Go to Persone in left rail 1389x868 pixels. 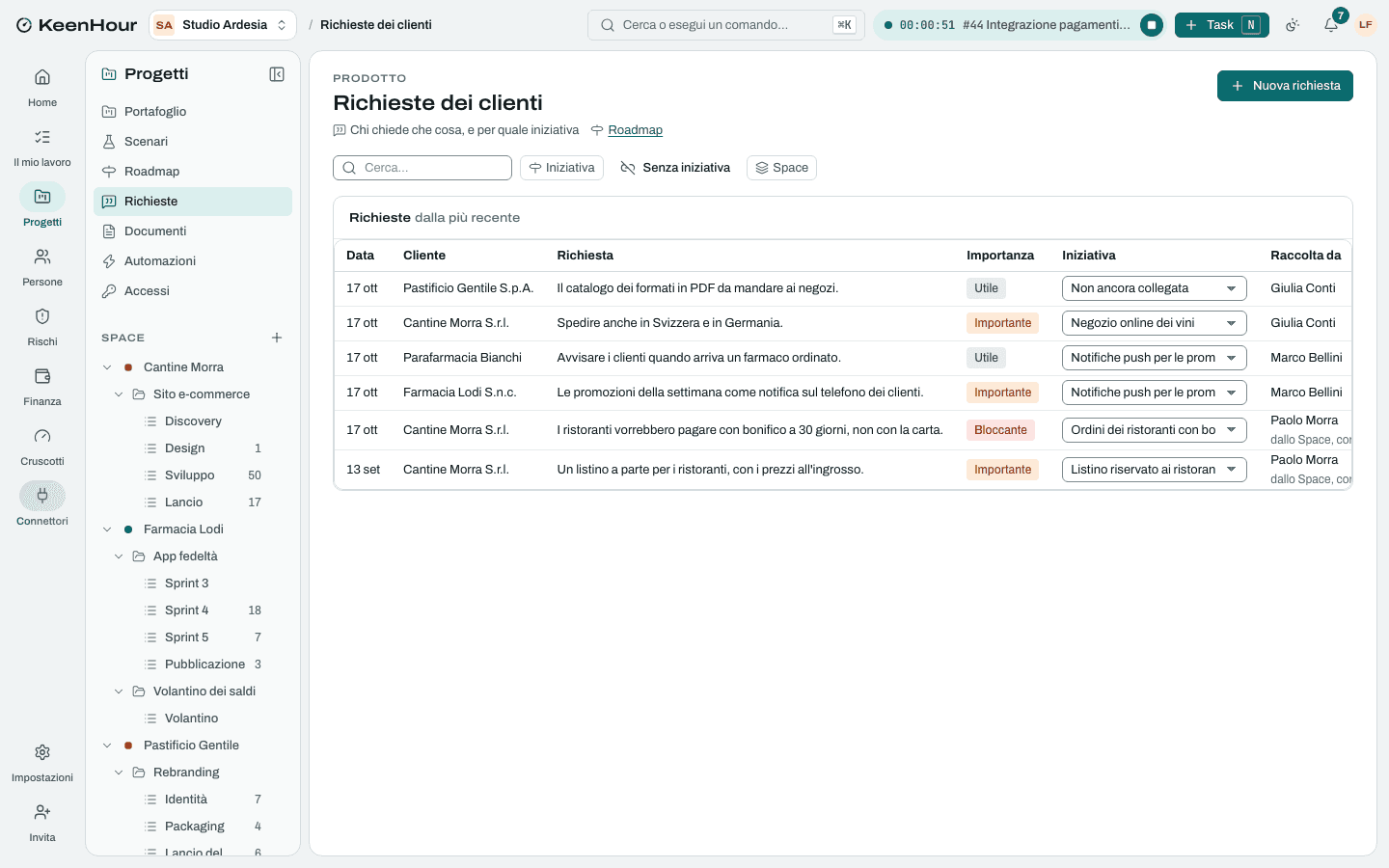(42, 266)
